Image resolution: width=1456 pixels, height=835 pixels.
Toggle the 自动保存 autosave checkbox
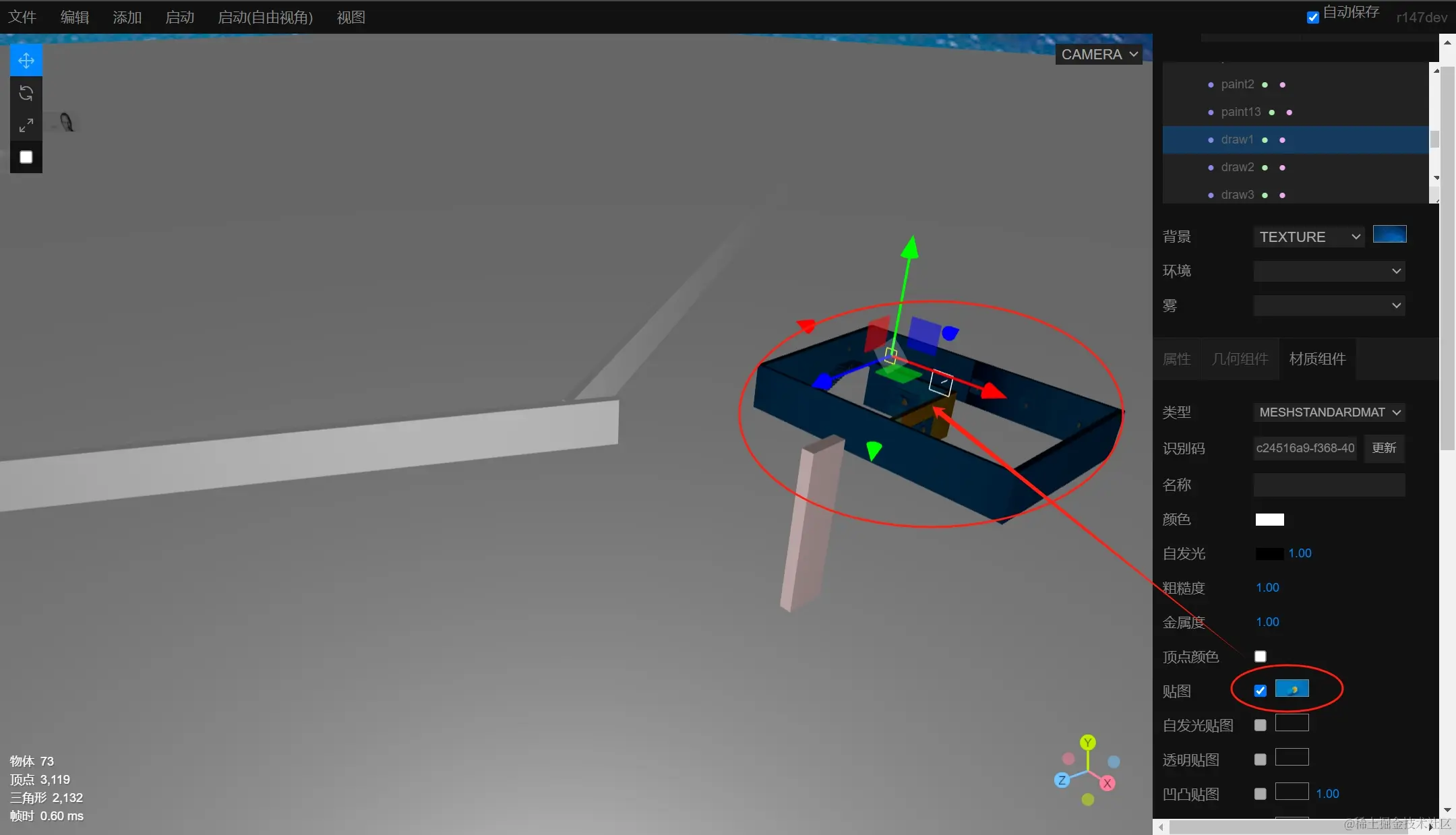tap(1312, 18)
